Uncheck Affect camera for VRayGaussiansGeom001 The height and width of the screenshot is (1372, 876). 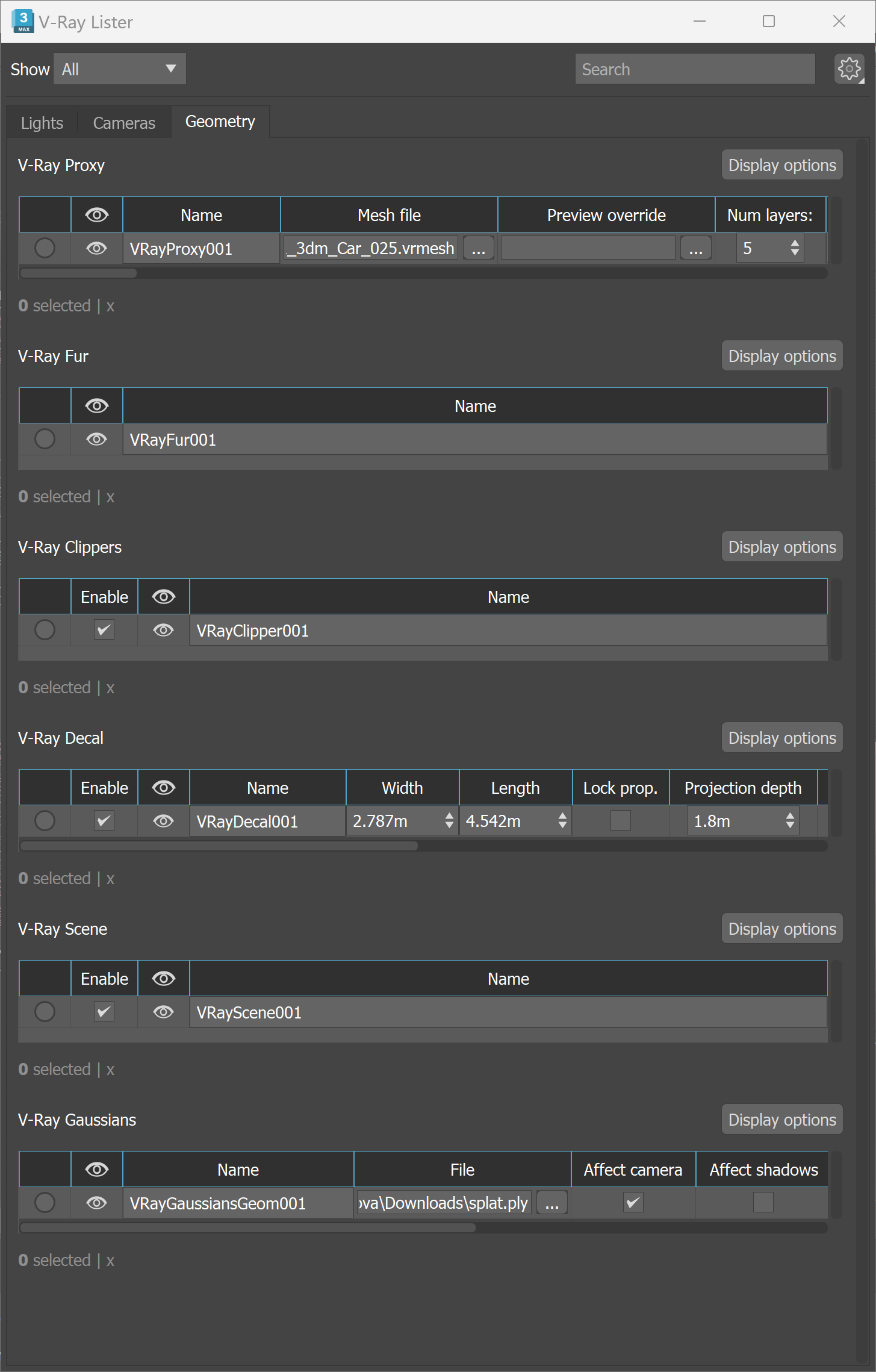point(633,1203)
